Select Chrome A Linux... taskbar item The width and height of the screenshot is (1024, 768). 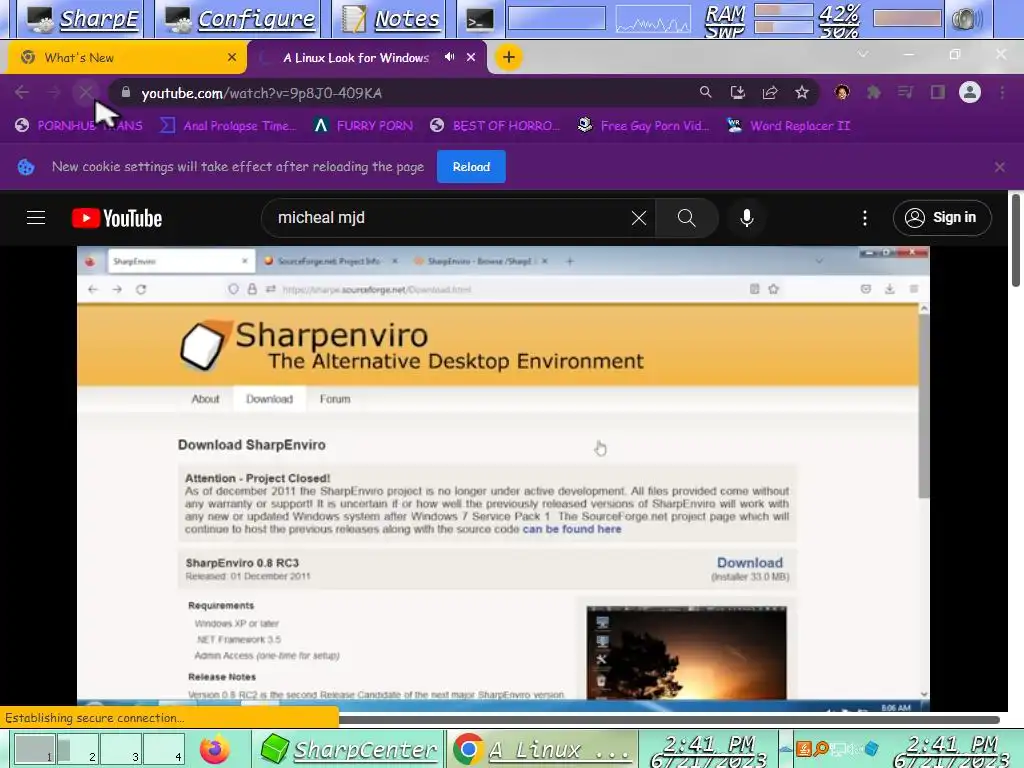click(x=542, y=749)
